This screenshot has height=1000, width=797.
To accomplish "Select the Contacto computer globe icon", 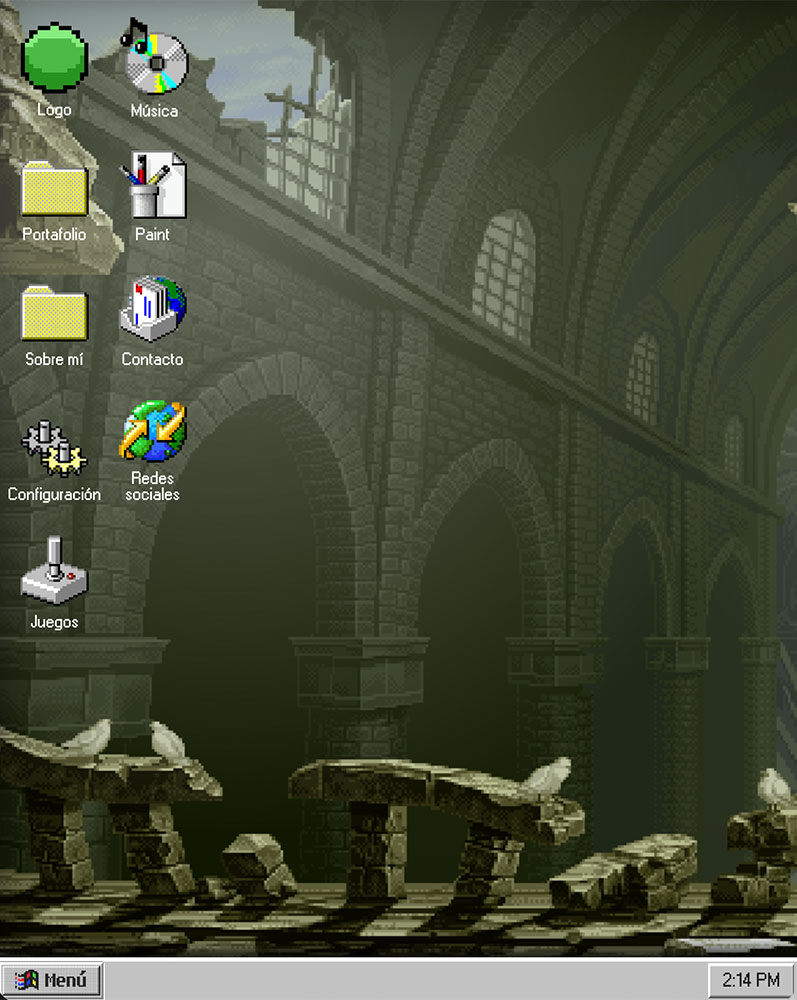I will 153,310.
